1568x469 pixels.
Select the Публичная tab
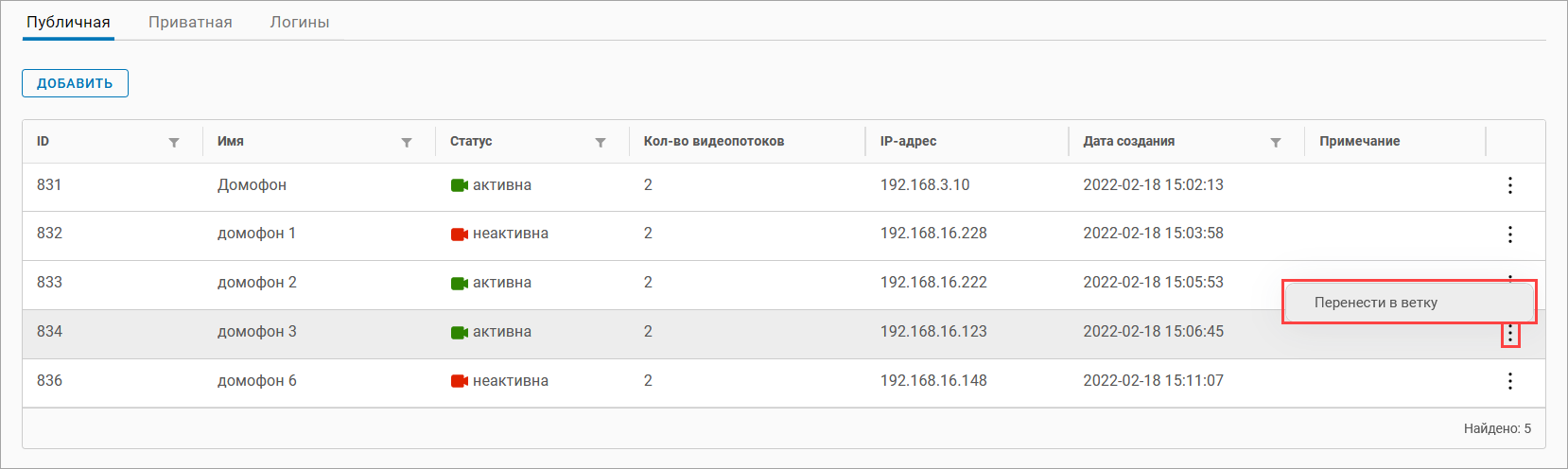coord(68,22)
